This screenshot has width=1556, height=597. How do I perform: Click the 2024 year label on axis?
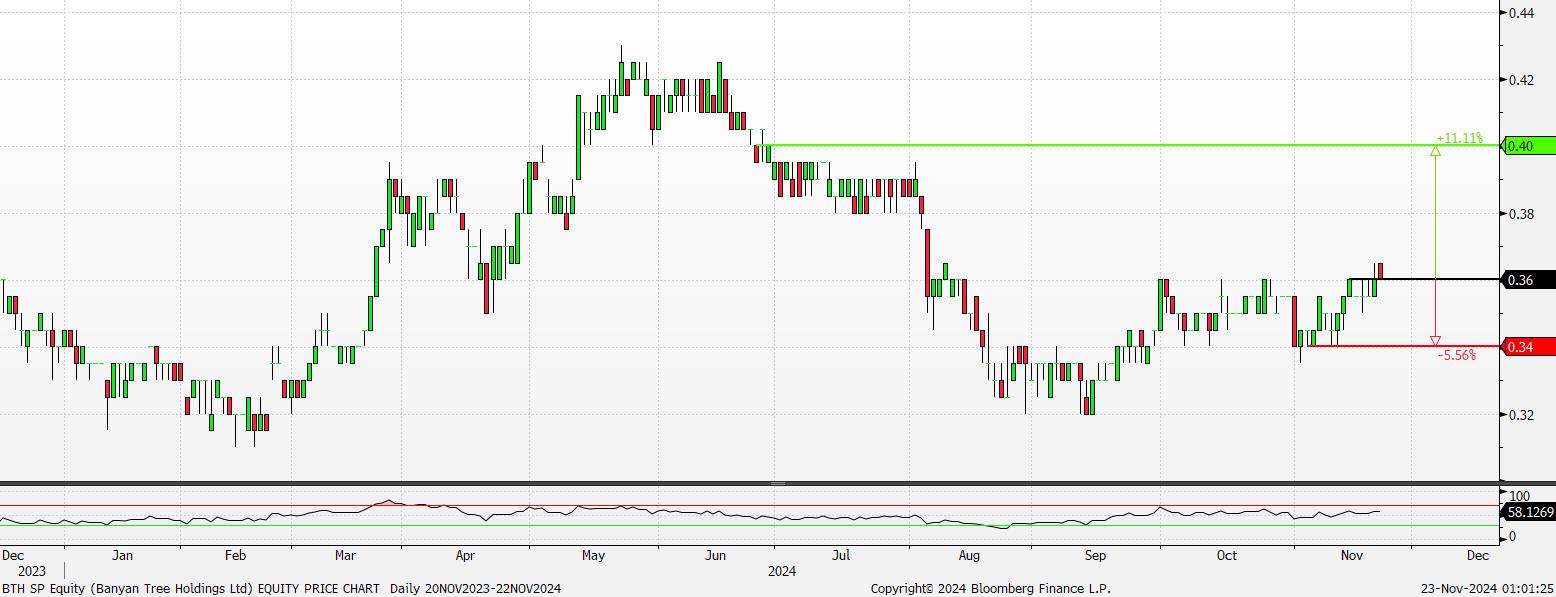[781, 571]
